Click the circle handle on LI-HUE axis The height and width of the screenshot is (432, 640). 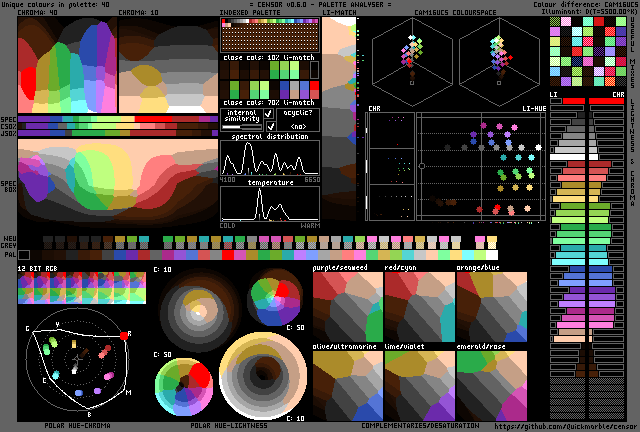point(422,165)
